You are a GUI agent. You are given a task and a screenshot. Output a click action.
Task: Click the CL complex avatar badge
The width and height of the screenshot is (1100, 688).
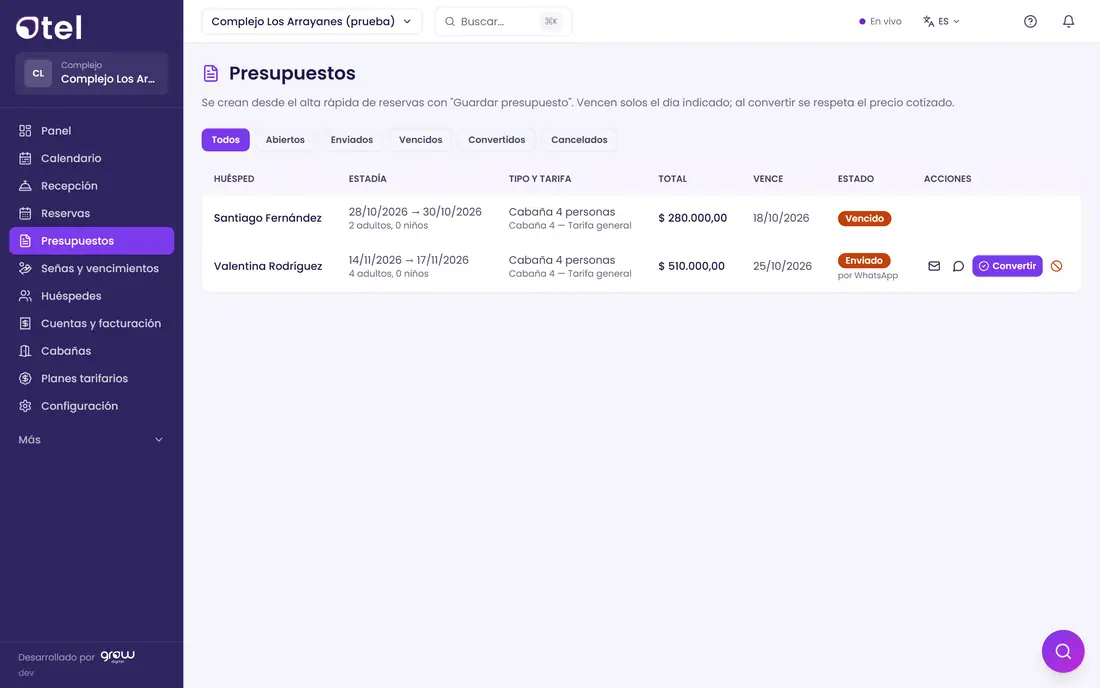(x=38, y=73)
